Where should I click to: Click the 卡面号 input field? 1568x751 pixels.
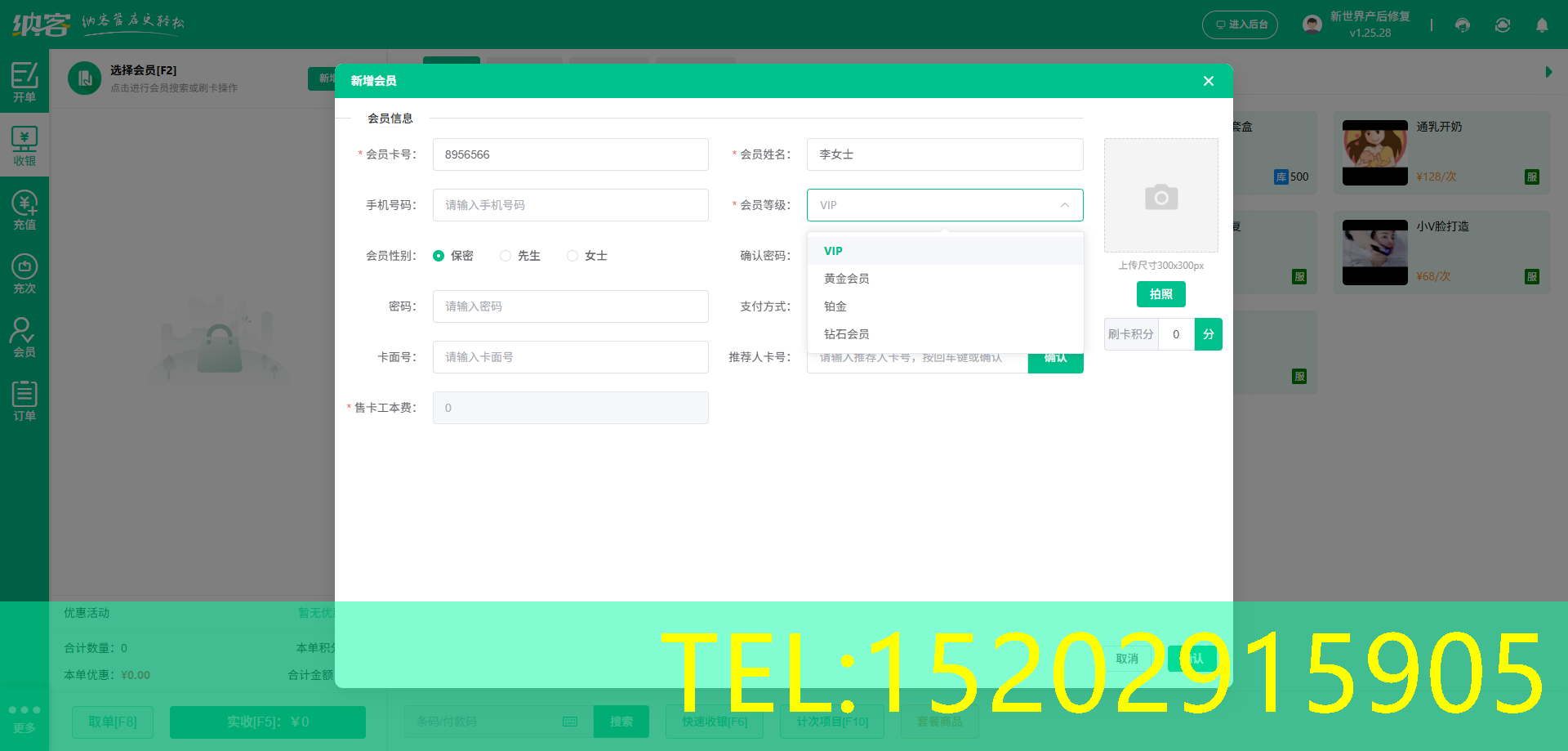click(570, 357)
